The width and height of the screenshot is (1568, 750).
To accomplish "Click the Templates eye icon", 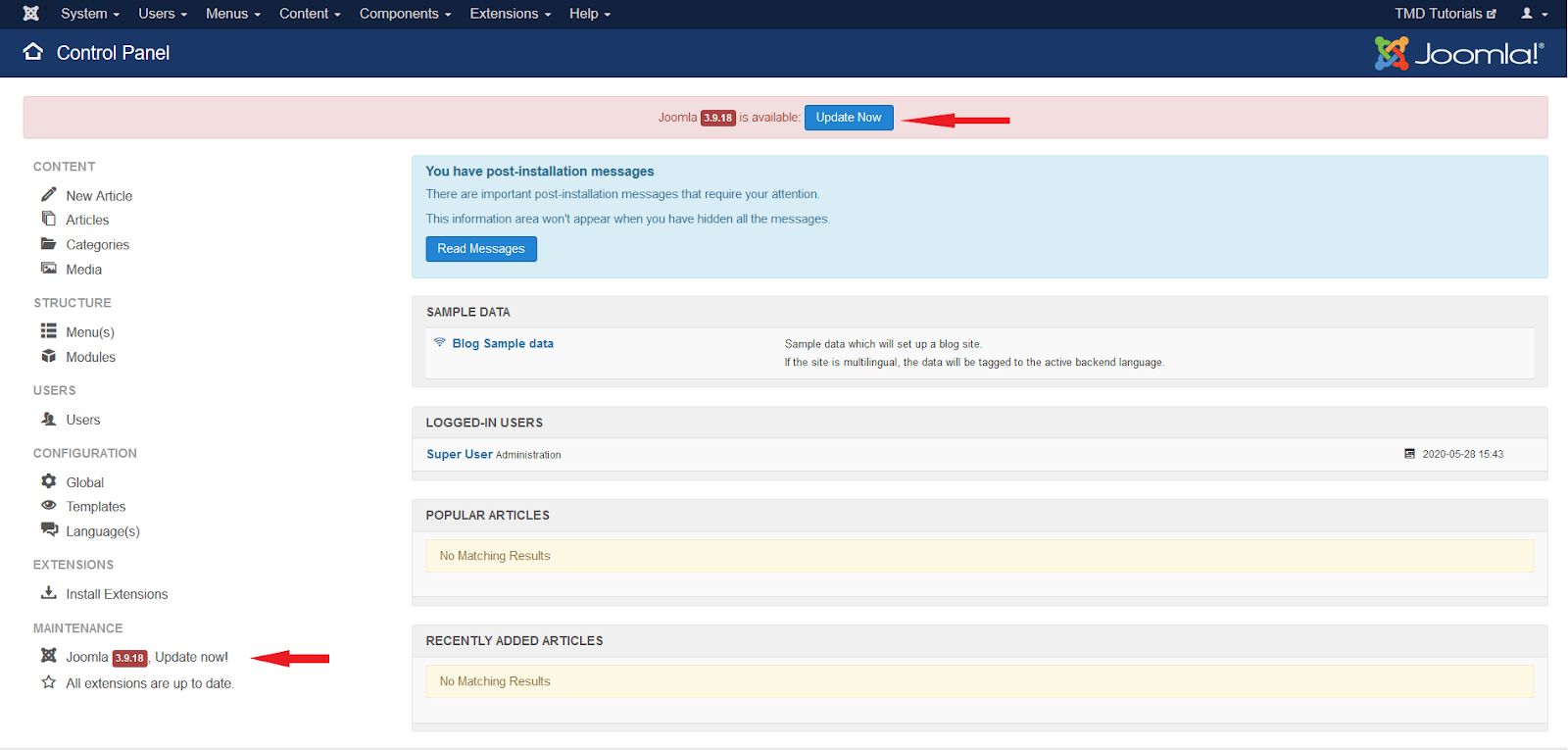I will tap(48, 506).
